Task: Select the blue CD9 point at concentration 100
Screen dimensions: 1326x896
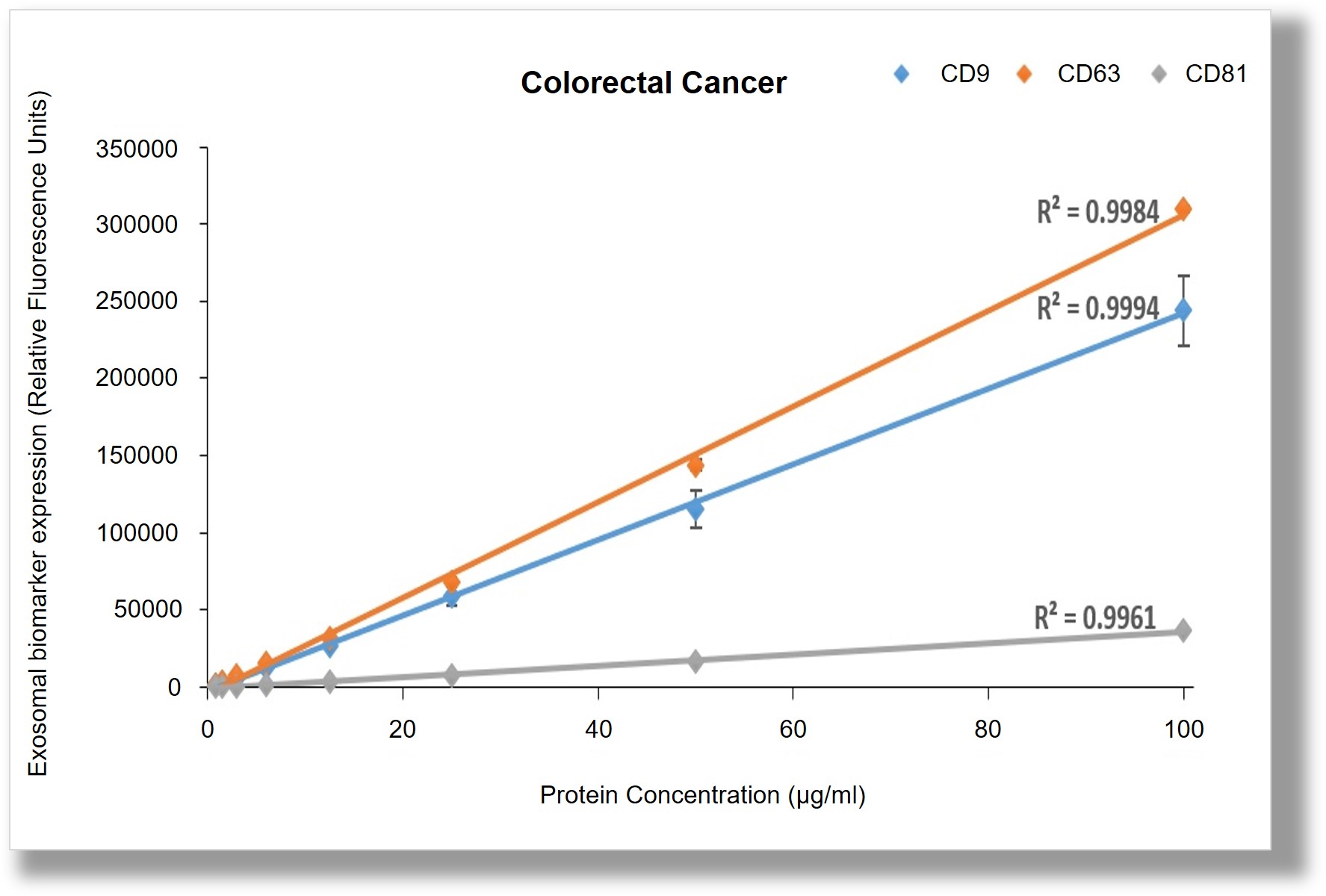Action: point(1183,311)
